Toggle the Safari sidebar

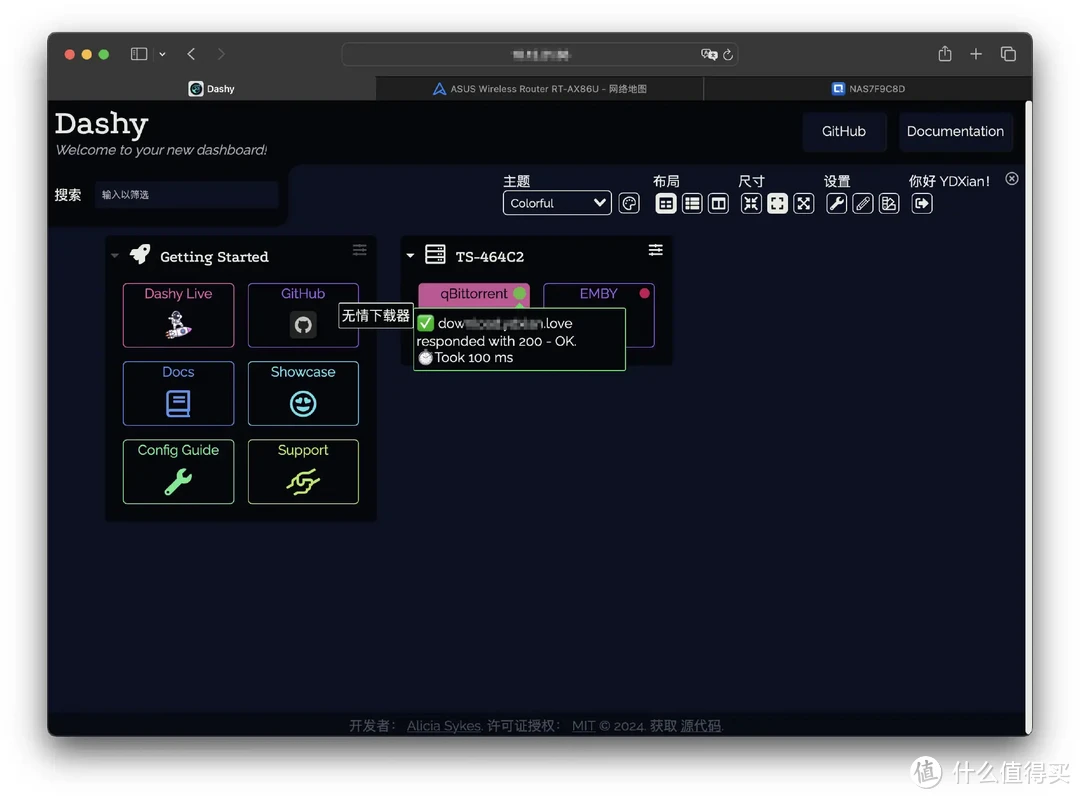[x=139, y=54]
